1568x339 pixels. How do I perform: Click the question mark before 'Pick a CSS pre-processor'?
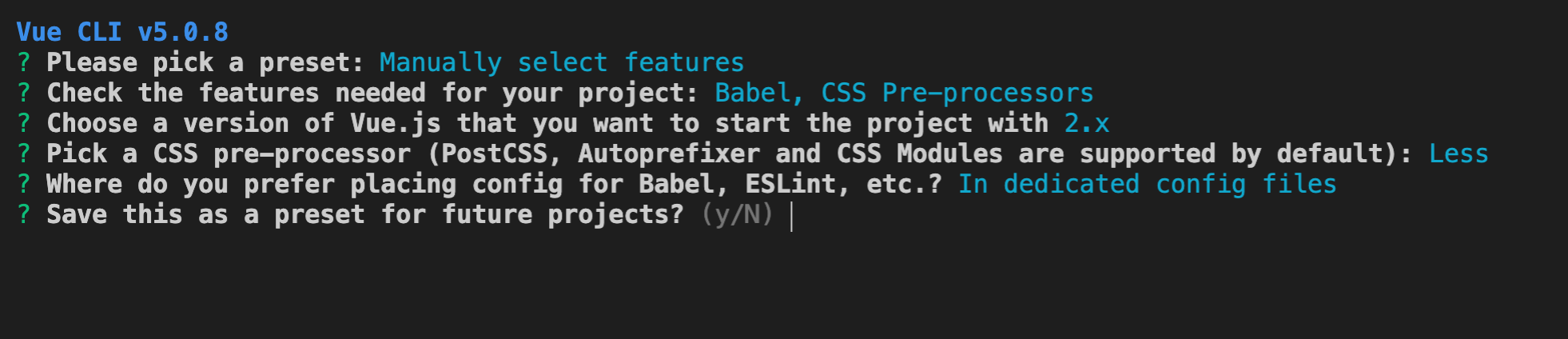click(24, 154)
